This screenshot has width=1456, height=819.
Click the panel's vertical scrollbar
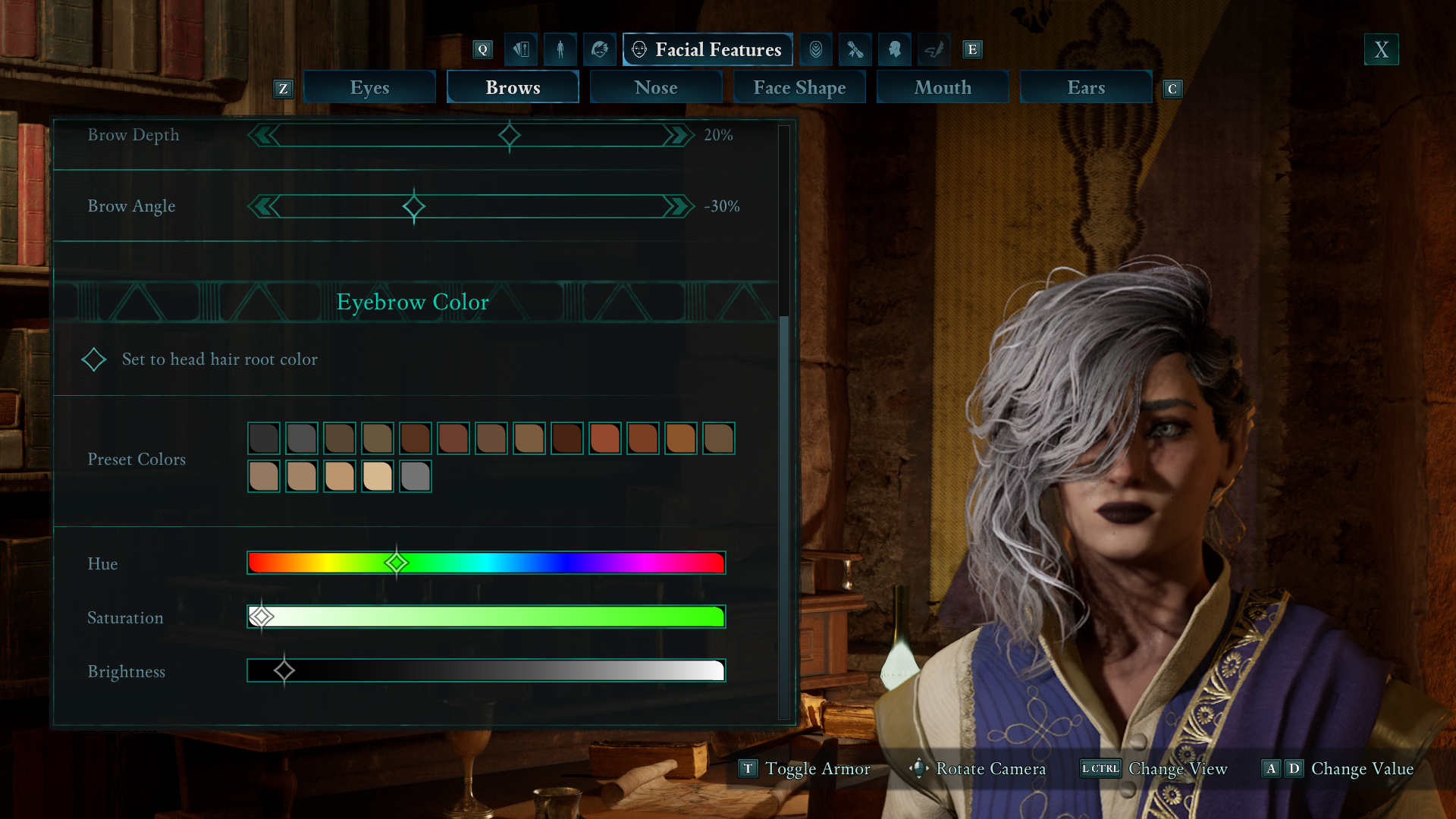click(x=784, y=516)
